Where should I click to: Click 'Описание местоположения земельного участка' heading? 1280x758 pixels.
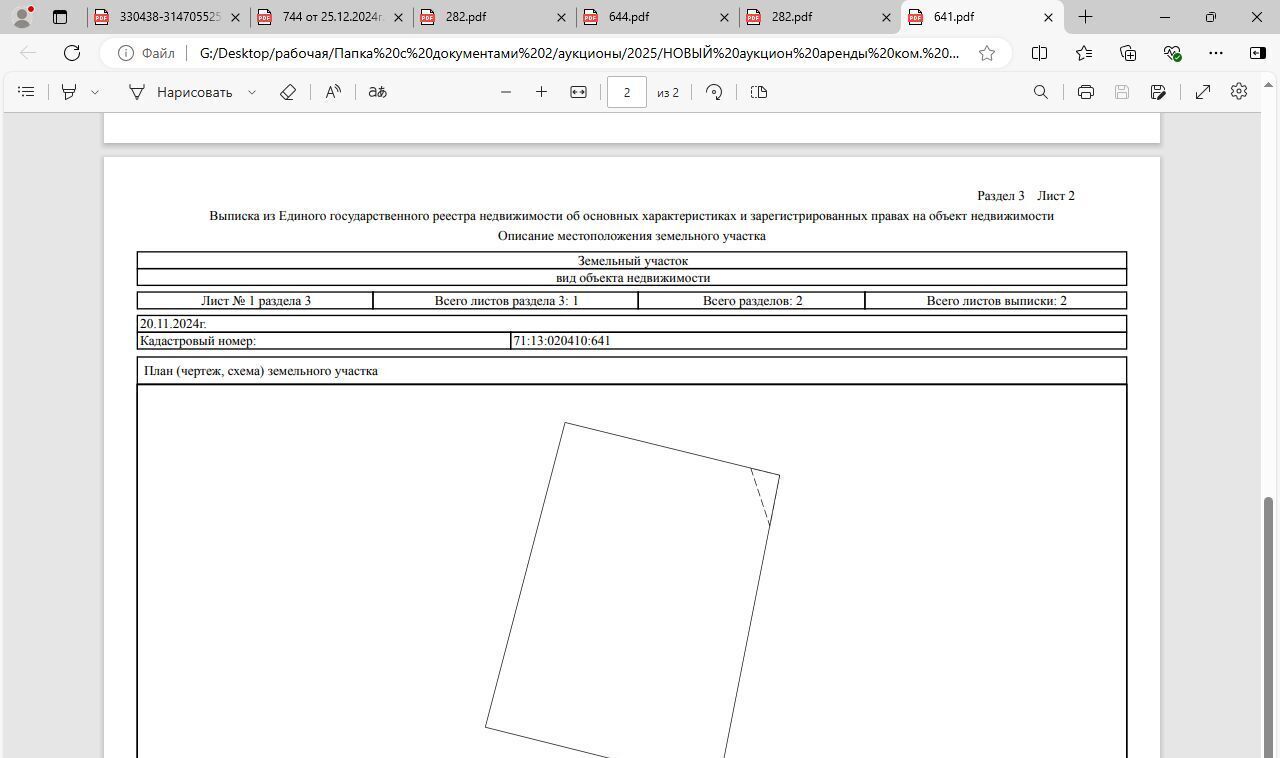(632, 236)
